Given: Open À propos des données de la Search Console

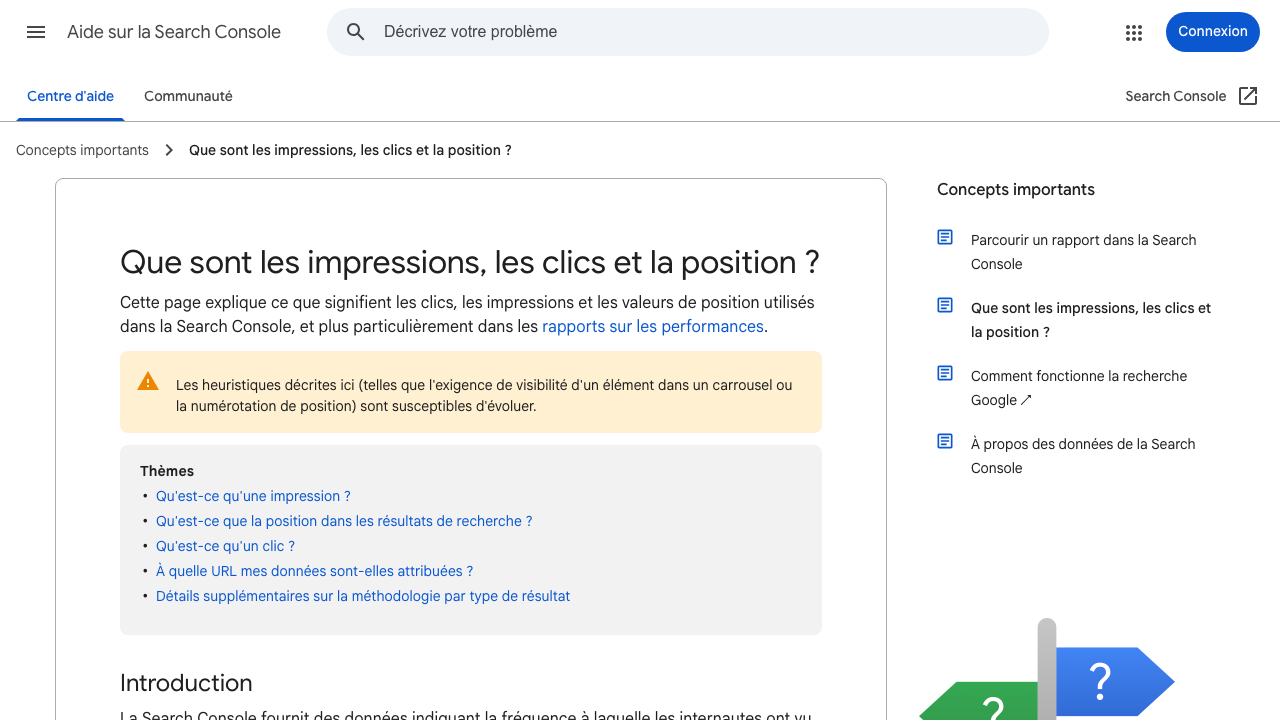Looking at the screenshot, I should [1083, 456].
